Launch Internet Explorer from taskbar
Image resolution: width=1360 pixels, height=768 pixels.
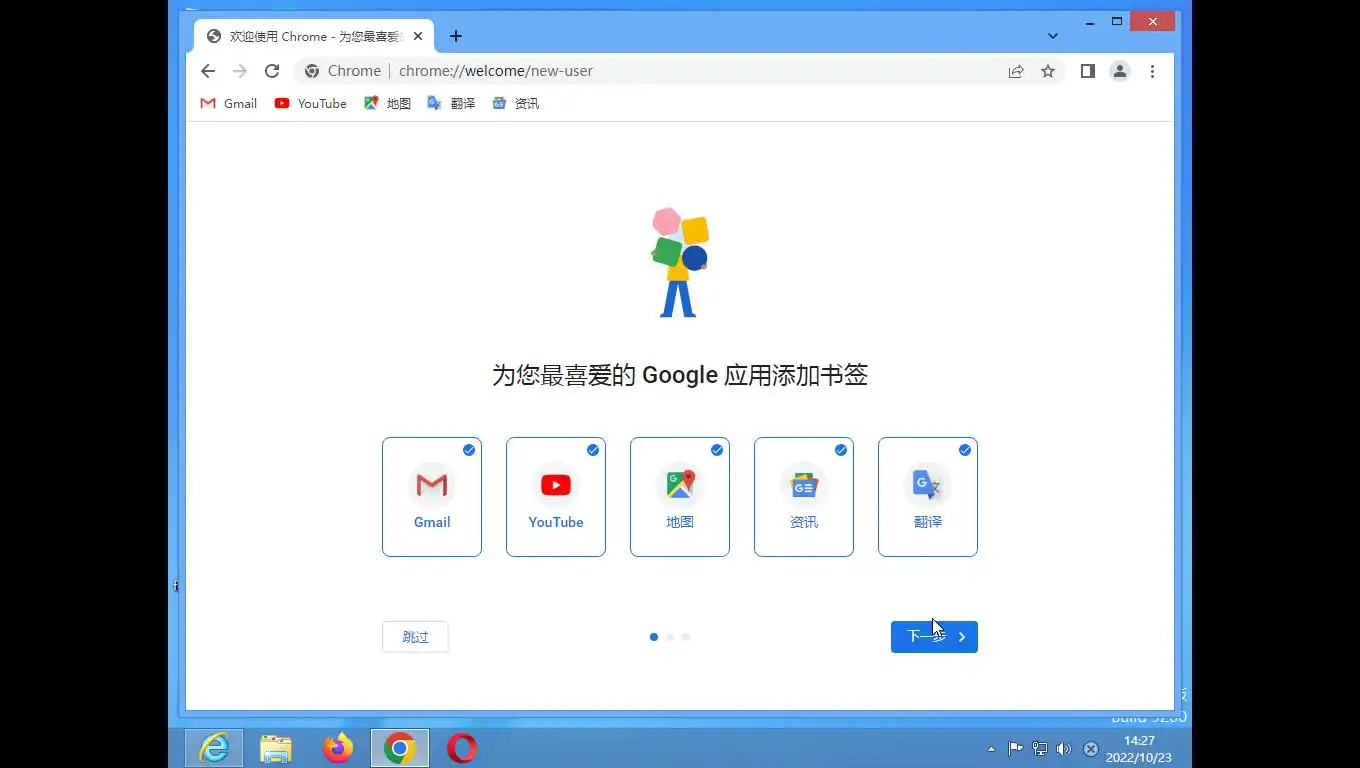point(214,748)
